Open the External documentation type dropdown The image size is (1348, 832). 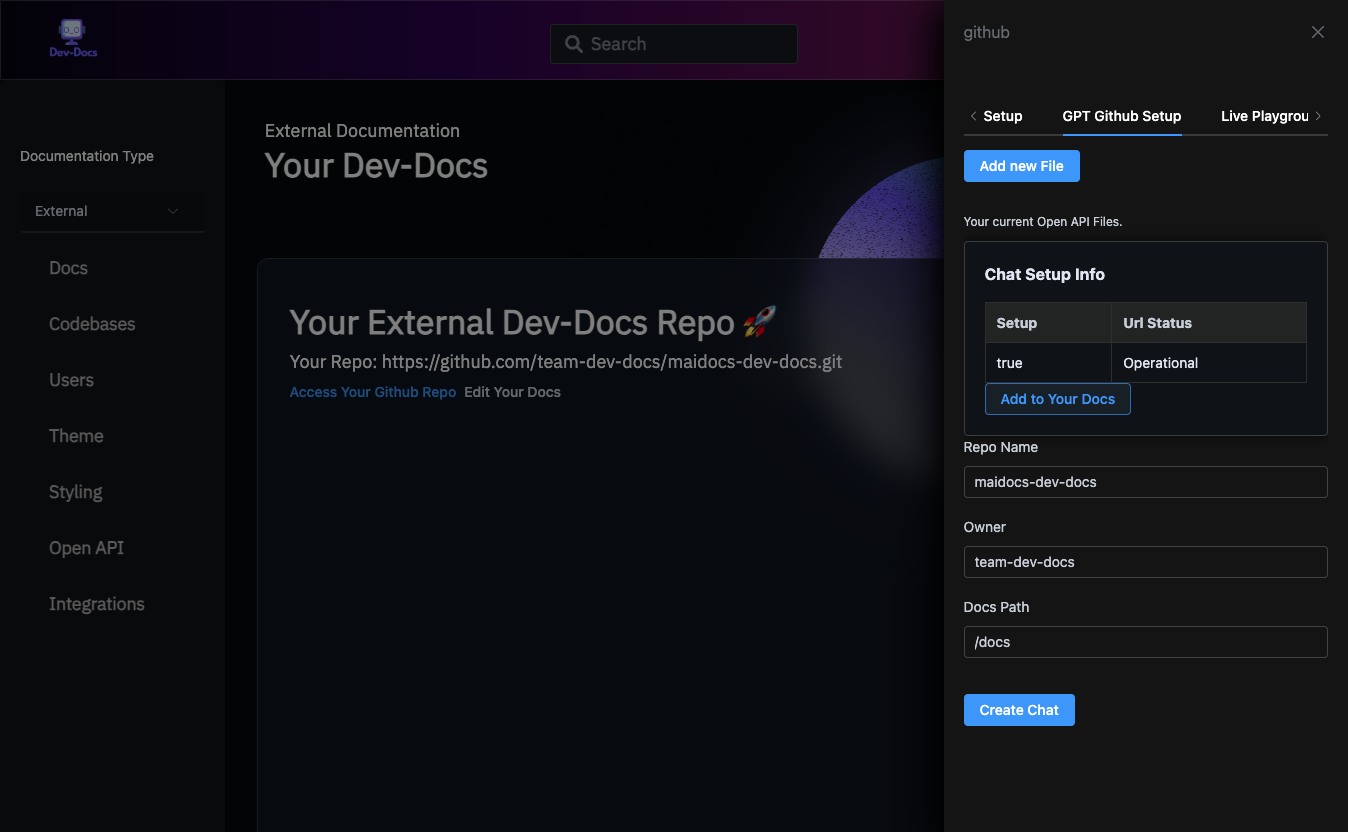pos(112,211)
